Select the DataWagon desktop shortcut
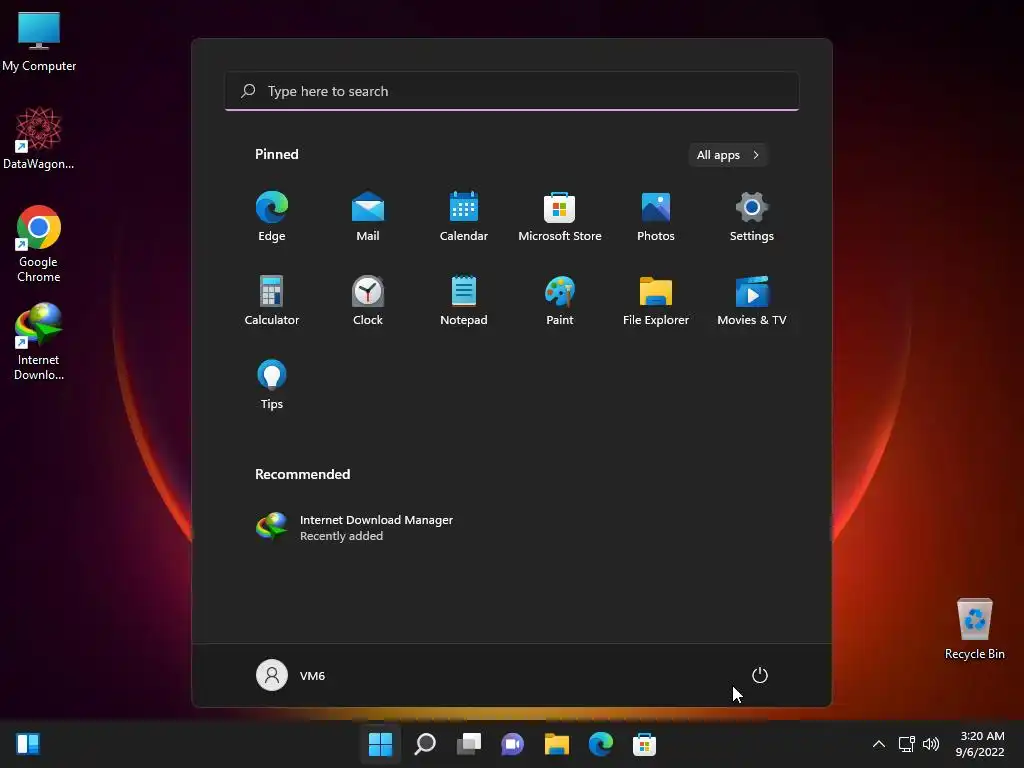This screenshot has height=768, width=1024. pyautogui.click(x=39, y=138)
